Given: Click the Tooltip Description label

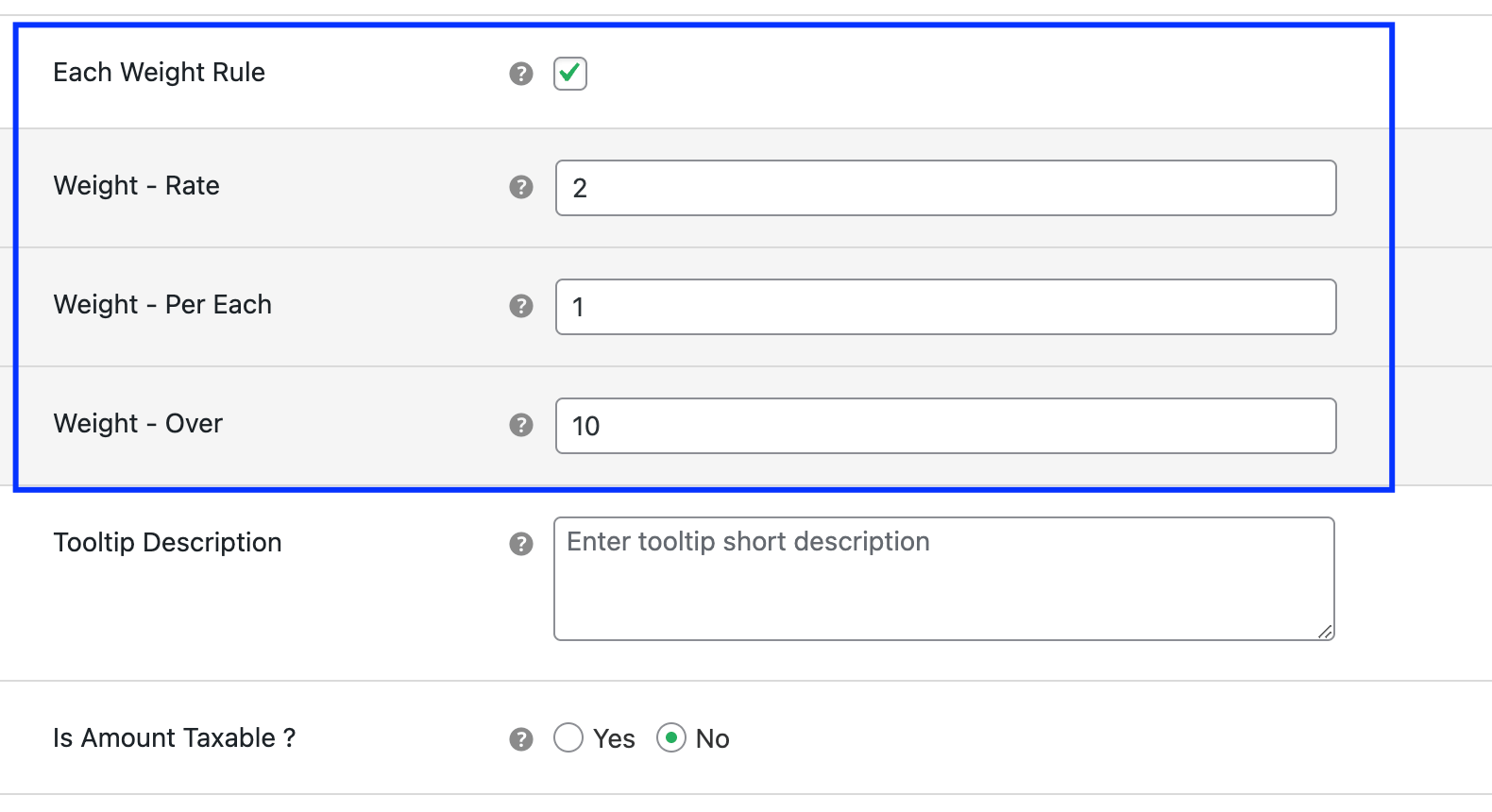Looking at the screenshot, I should [x=167, y=543].
